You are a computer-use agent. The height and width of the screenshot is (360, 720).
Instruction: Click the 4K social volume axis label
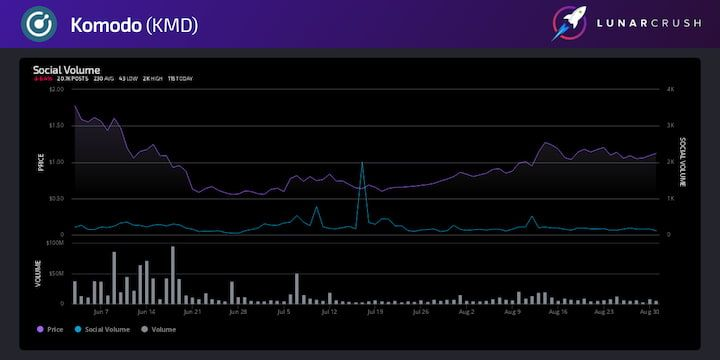[670, 89]
